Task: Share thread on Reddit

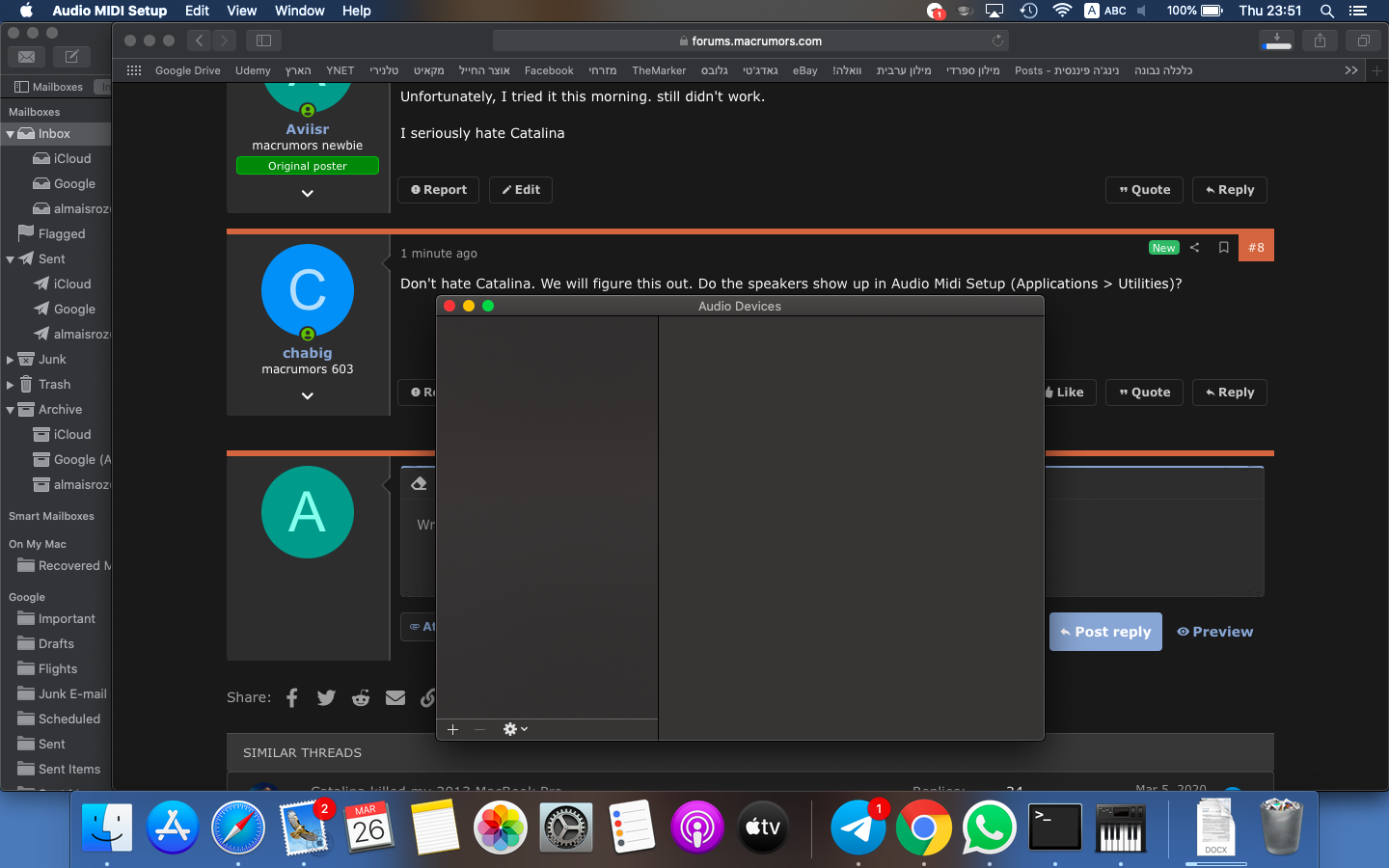Action: click(361, 697)
